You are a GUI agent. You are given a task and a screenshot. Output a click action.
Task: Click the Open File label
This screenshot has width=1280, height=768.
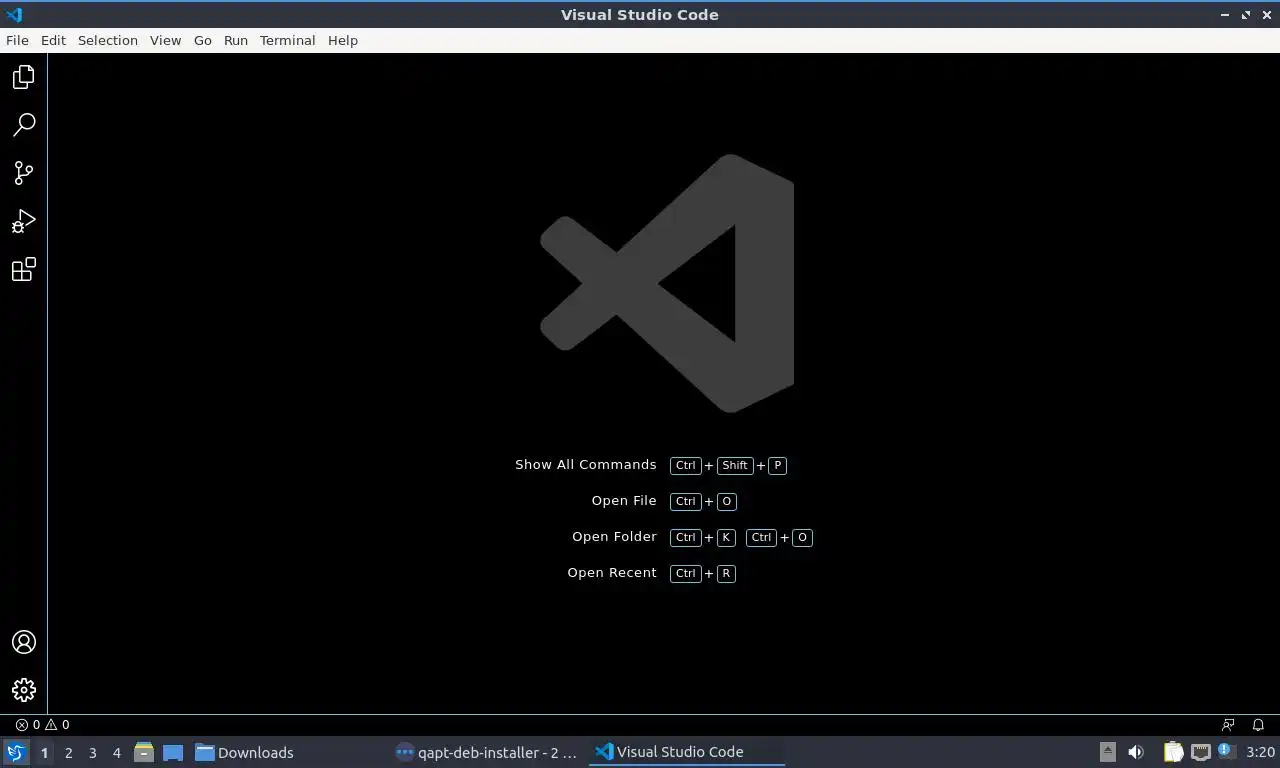(x=624, y=501)
